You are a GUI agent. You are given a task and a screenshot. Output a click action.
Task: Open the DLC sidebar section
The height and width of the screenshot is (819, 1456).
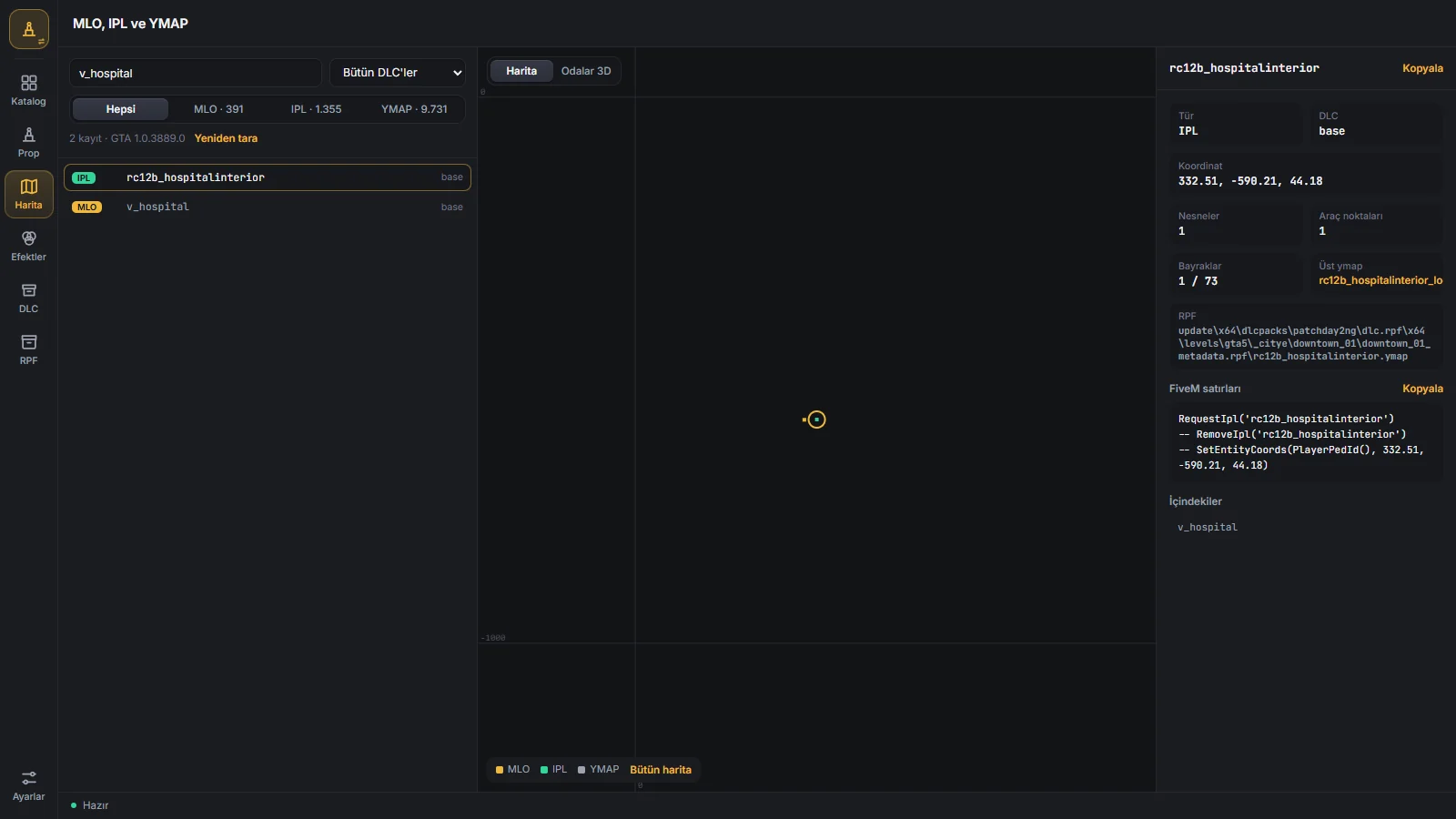coord(28,298)
